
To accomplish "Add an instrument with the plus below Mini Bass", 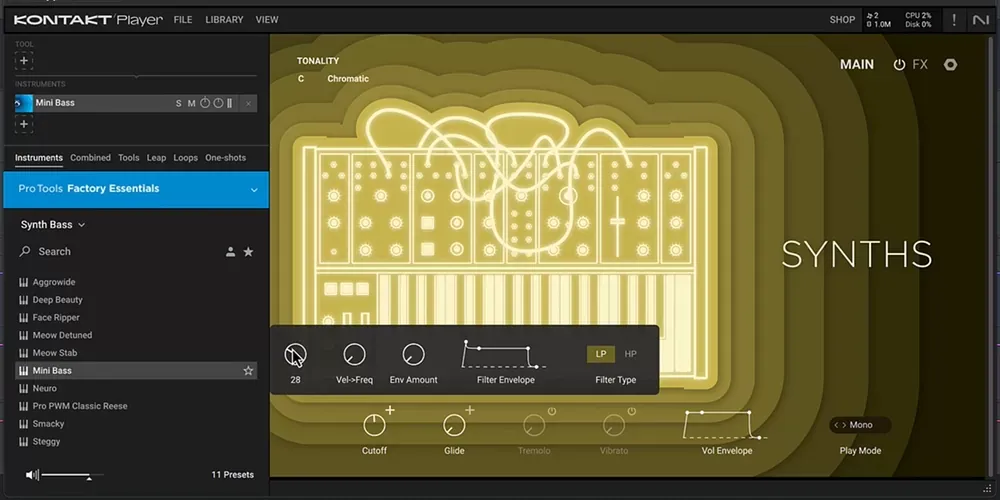I will point(24,124).
